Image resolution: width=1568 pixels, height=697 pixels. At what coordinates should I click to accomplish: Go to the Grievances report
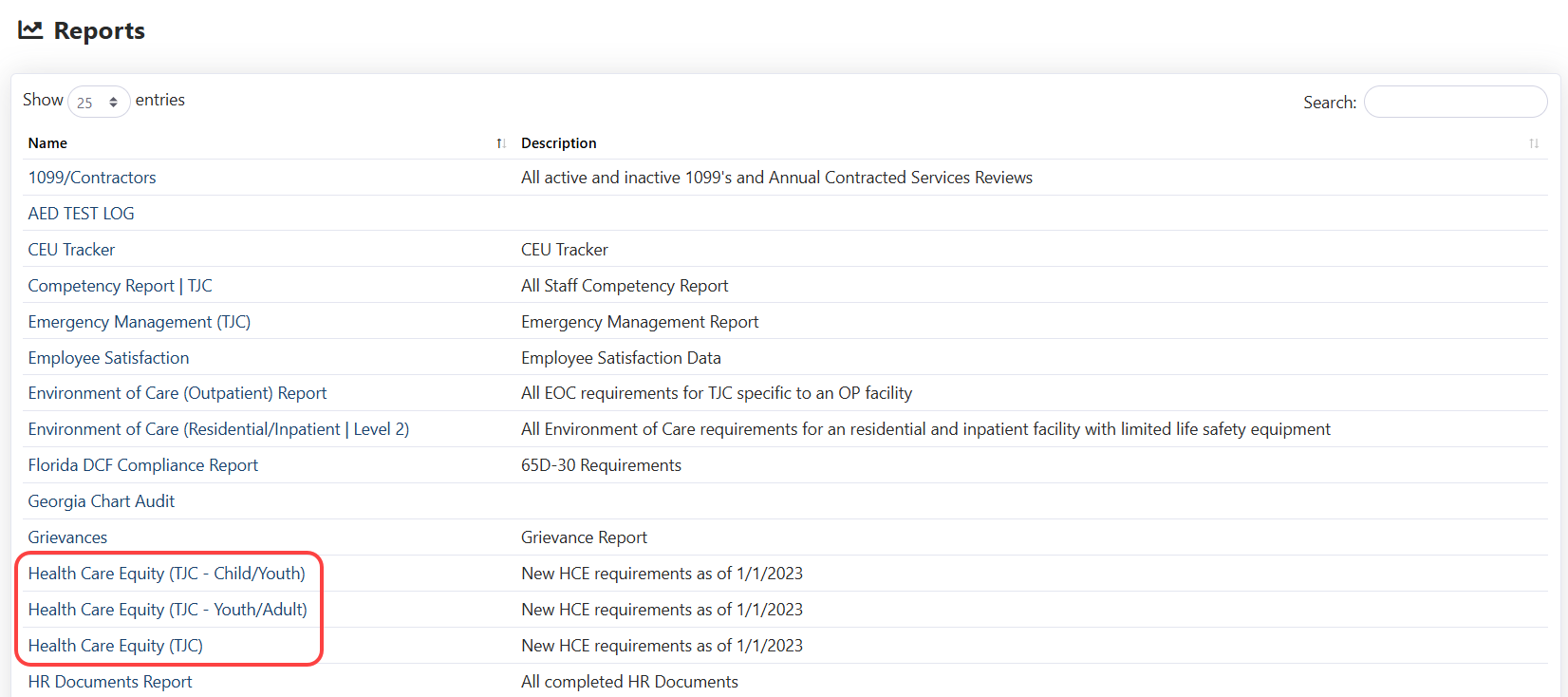pos(67,537)
